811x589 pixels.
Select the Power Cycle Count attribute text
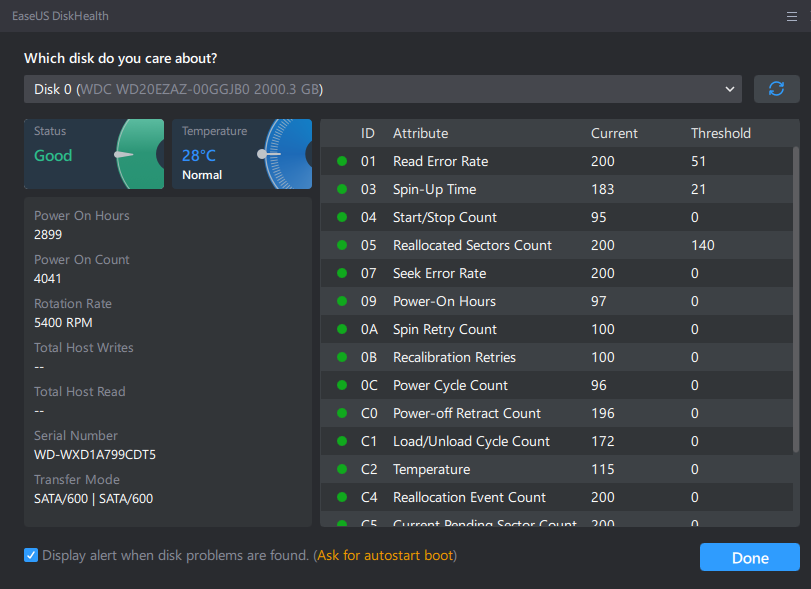coord(450,385)
